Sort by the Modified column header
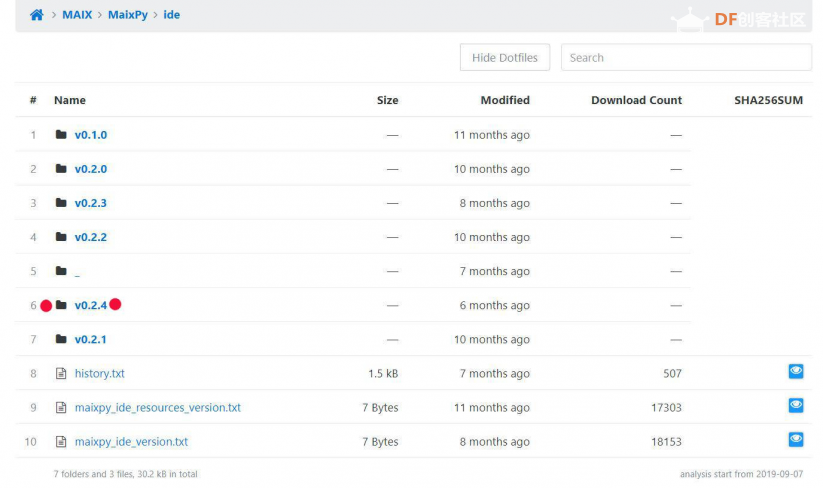 tap(505, 100)
